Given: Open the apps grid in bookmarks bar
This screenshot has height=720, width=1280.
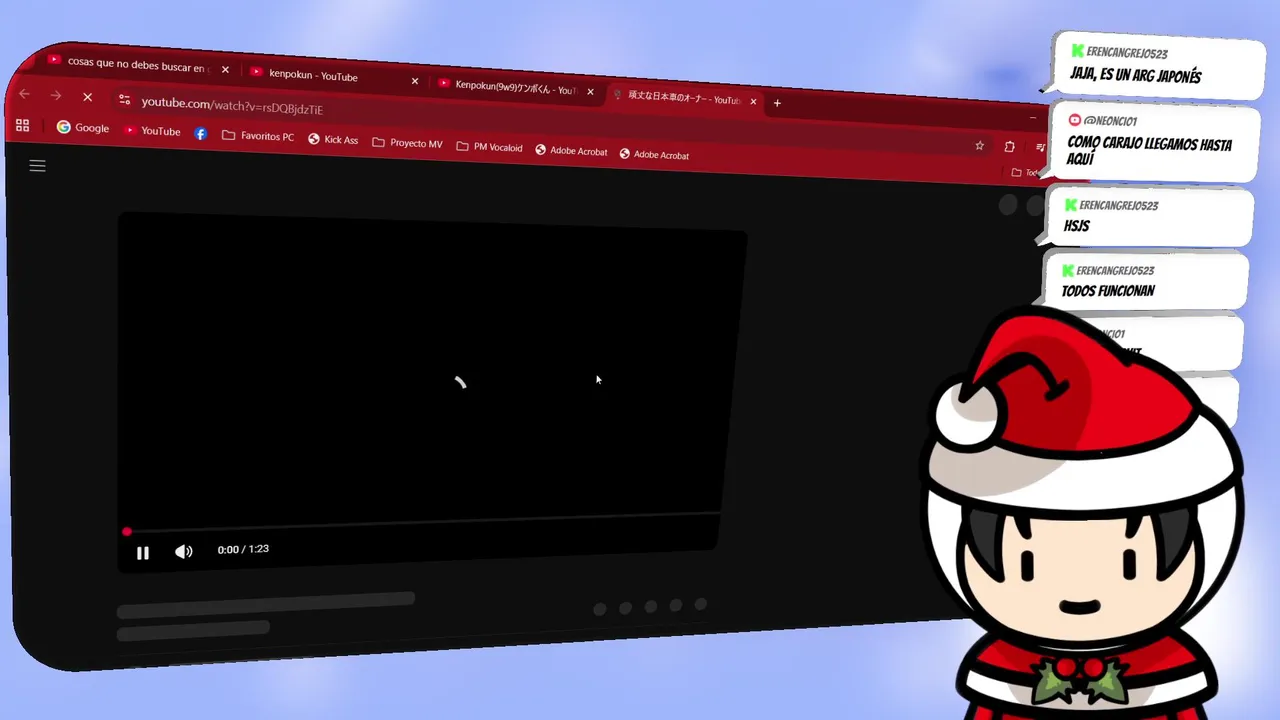Looking at the screenshot, I should (x=22, y=126).
